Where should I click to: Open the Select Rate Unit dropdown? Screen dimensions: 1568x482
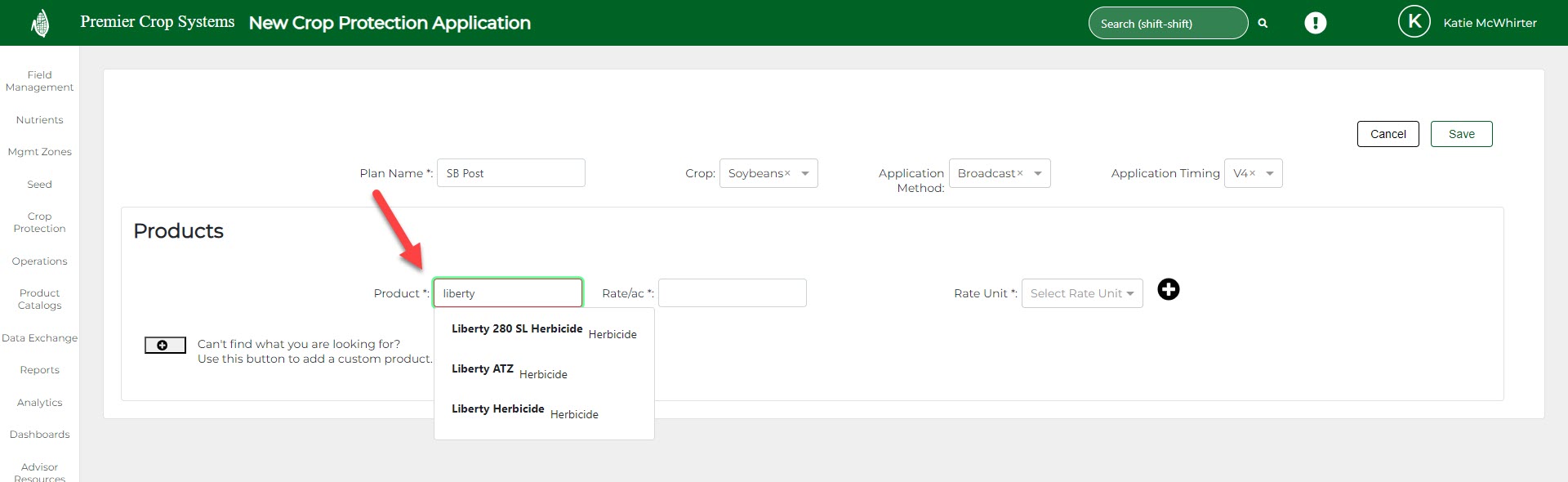coord(1081,293)
